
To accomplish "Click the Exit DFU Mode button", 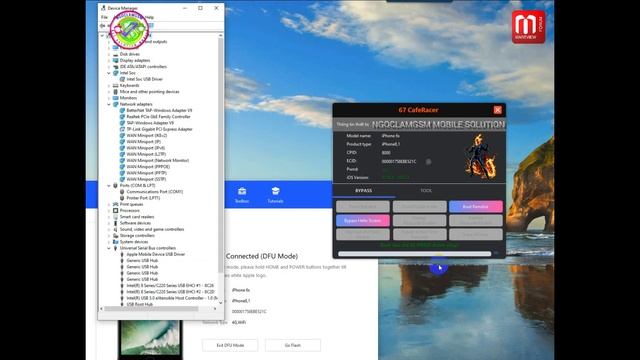I will (x=230, y=345).
